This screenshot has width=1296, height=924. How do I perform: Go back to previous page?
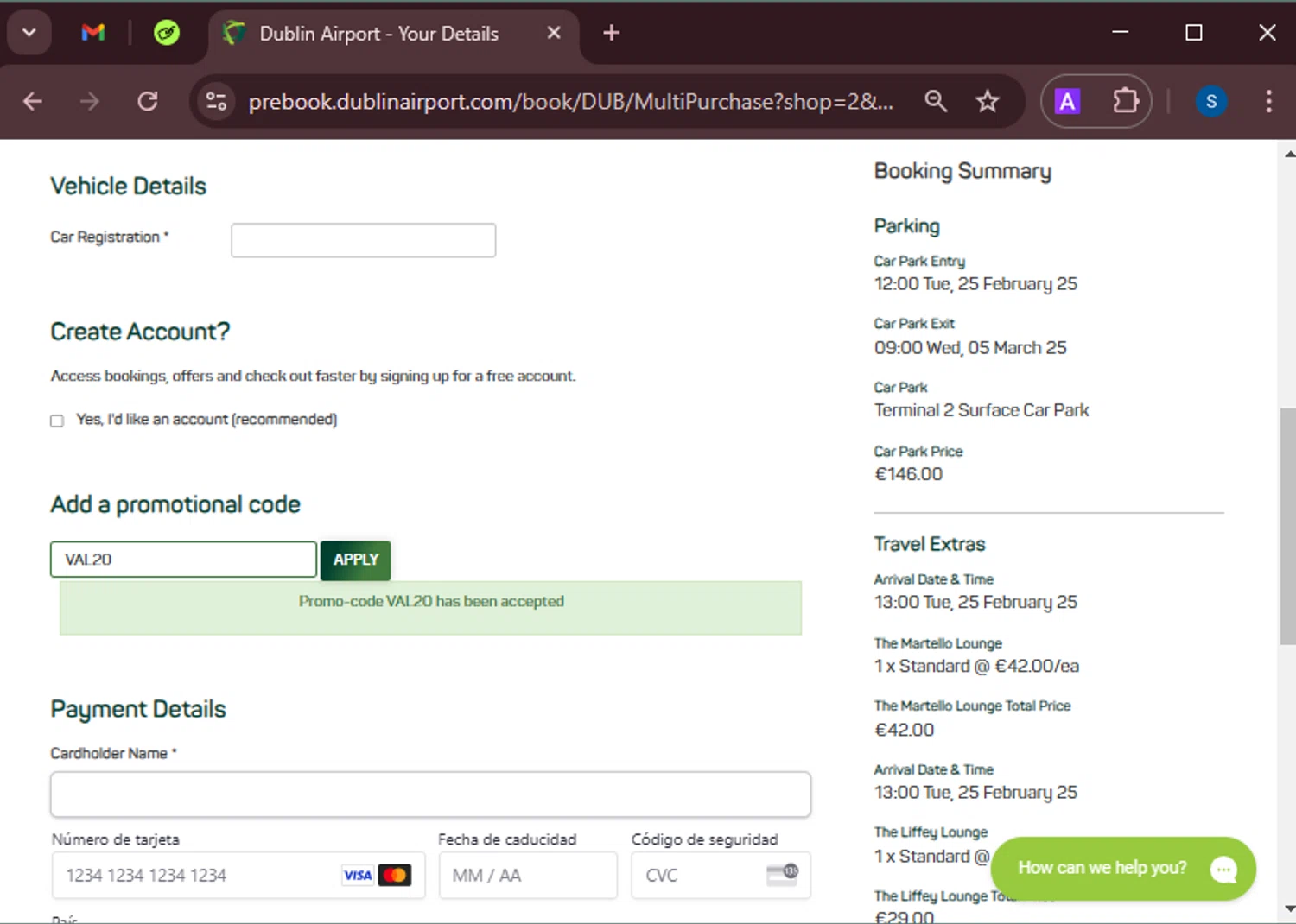pos(33,102)
